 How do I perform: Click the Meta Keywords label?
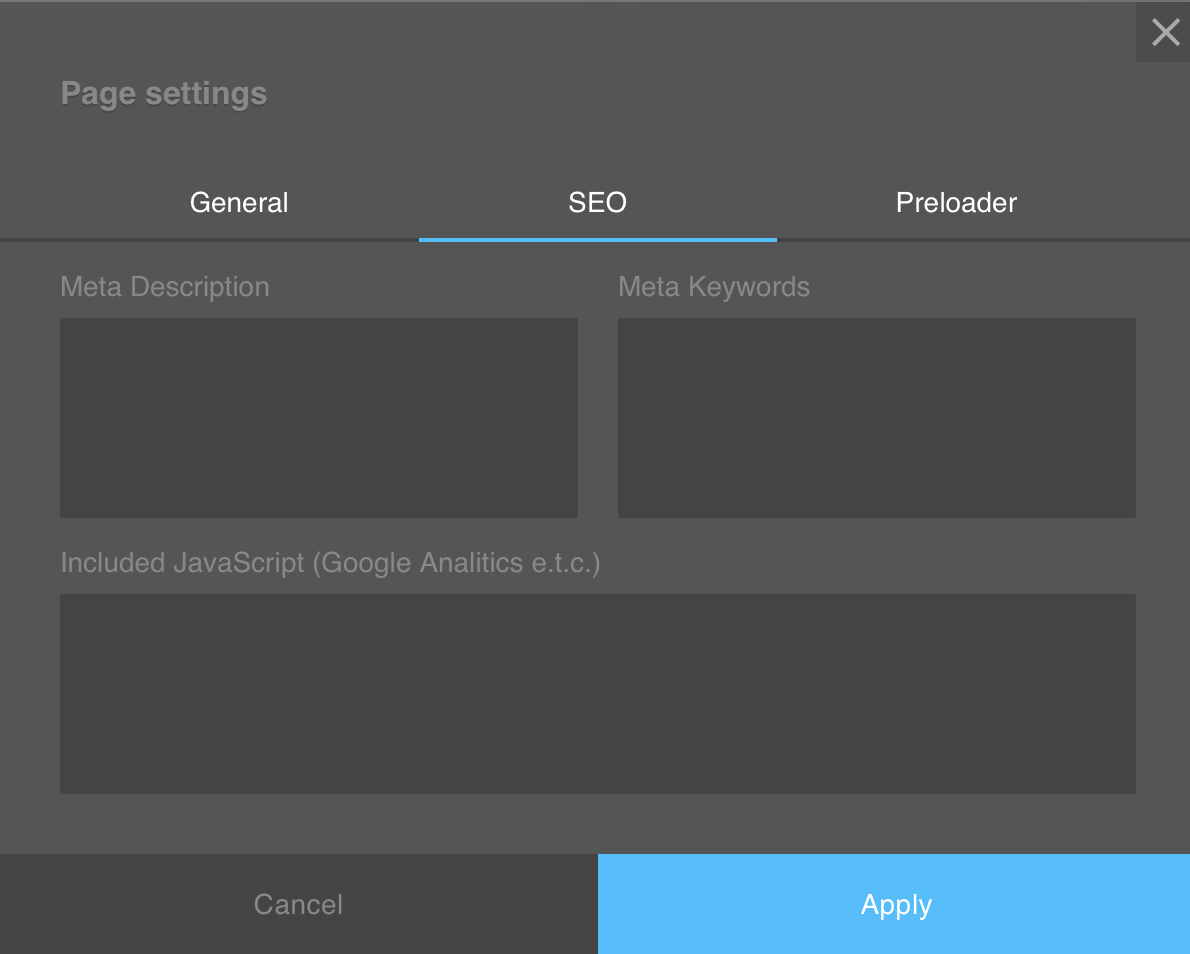[713, 287]
